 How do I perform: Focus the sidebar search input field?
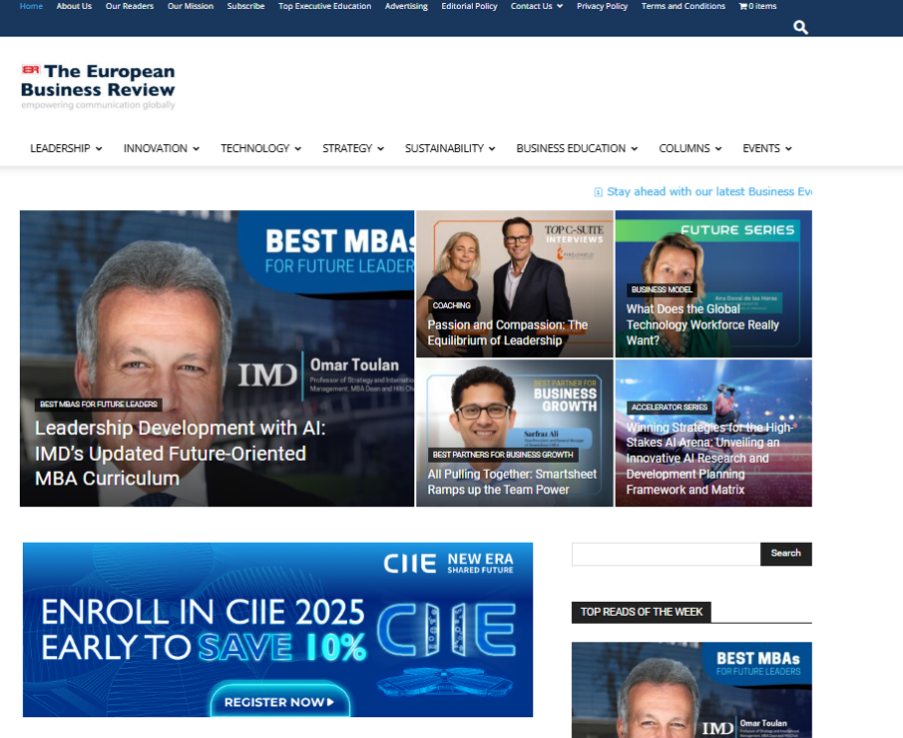[666, 554]
